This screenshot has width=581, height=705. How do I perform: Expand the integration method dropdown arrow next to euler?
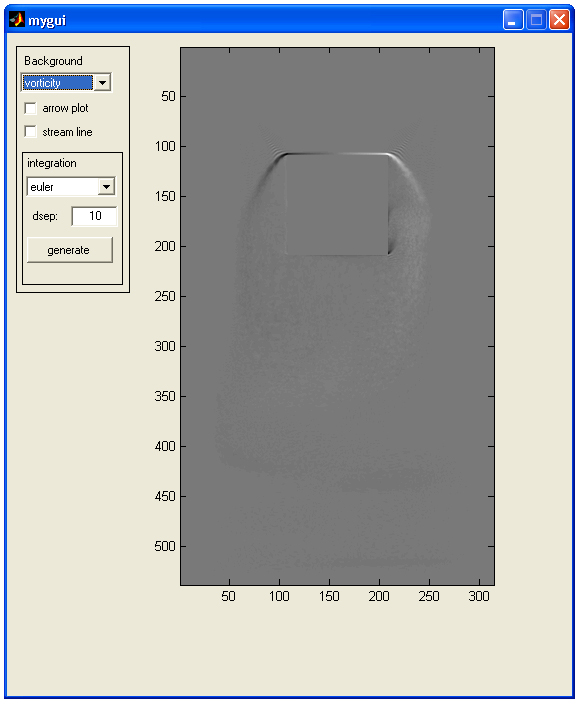[x=107, y=187]
